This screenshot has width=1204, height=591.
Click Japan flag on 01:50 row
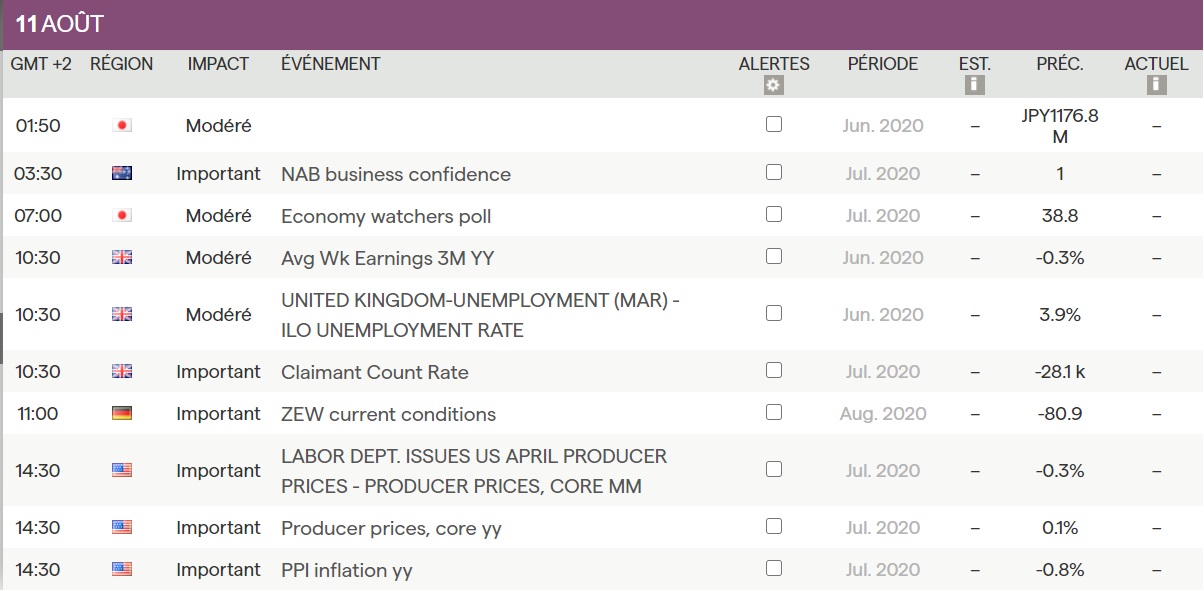(x=122, y=126)
